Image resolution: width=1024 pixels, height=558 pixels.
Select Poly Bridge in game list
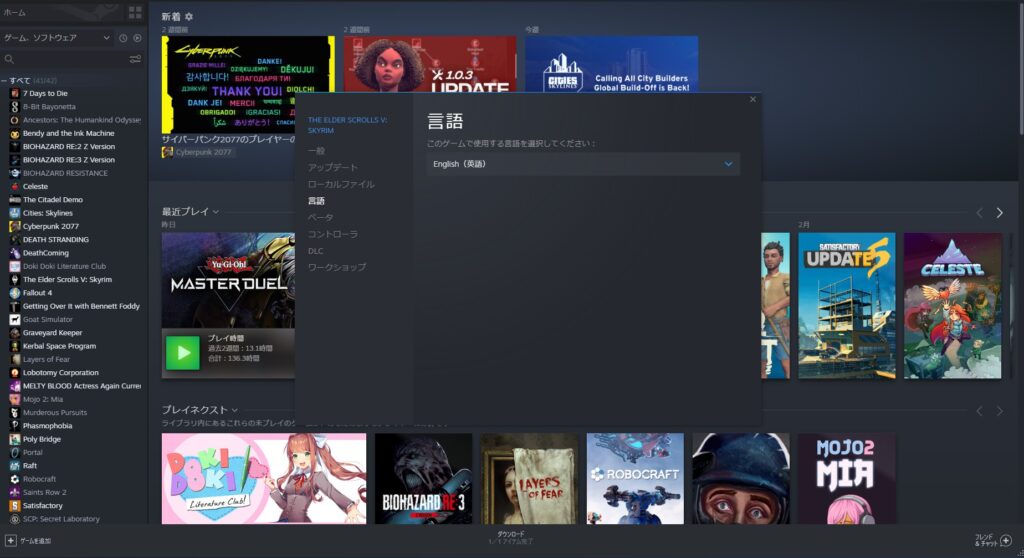pyautogui.click(x=42, y=439)
